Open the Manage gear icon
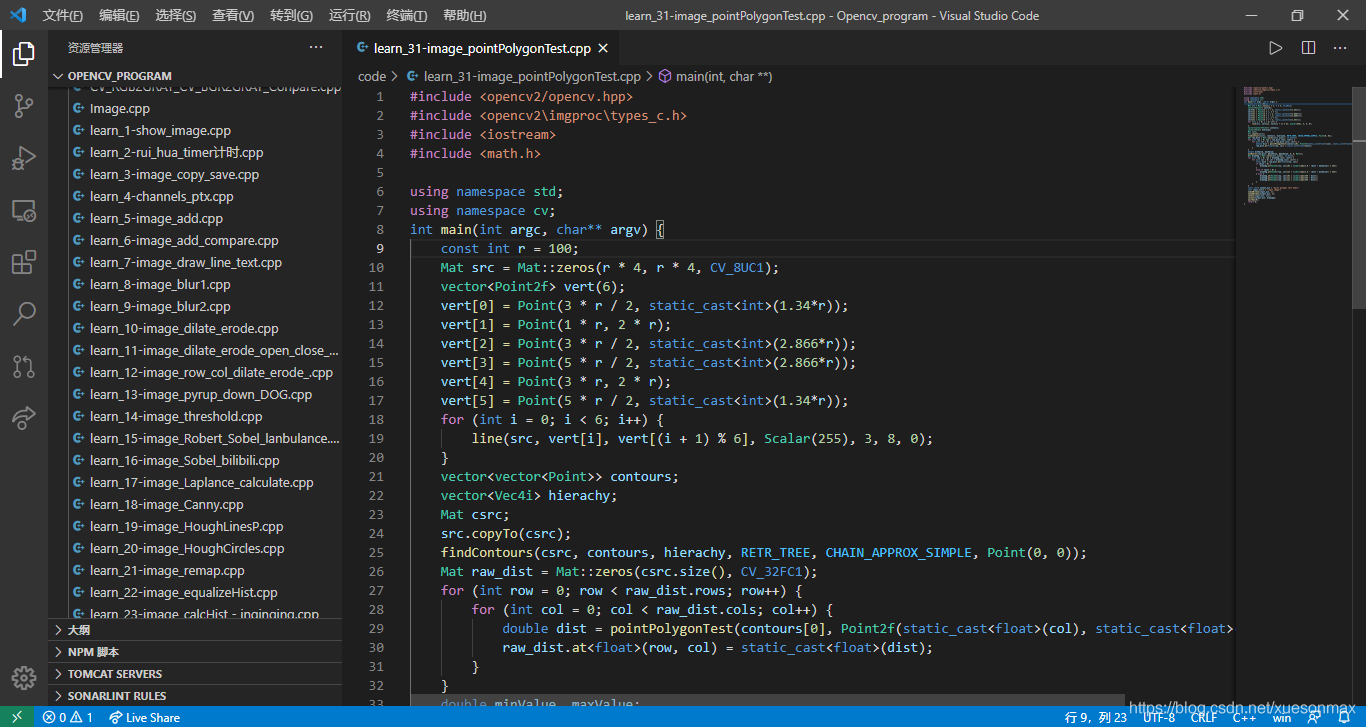Screen dimensions: 1366x727 [x=23, y=678]
